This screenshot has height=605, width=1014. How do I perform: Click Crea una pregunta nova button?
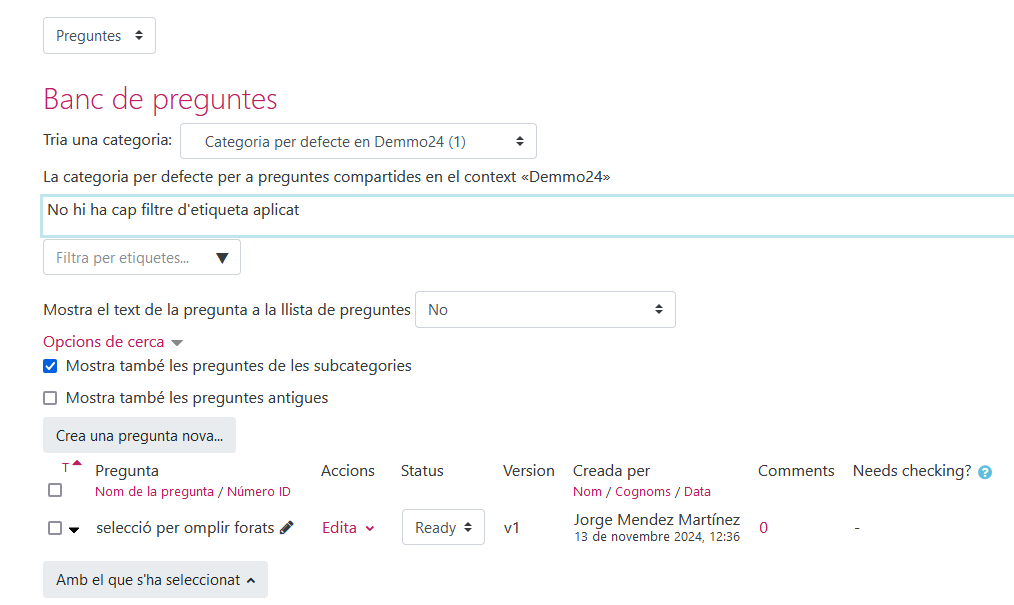point(139,436)
